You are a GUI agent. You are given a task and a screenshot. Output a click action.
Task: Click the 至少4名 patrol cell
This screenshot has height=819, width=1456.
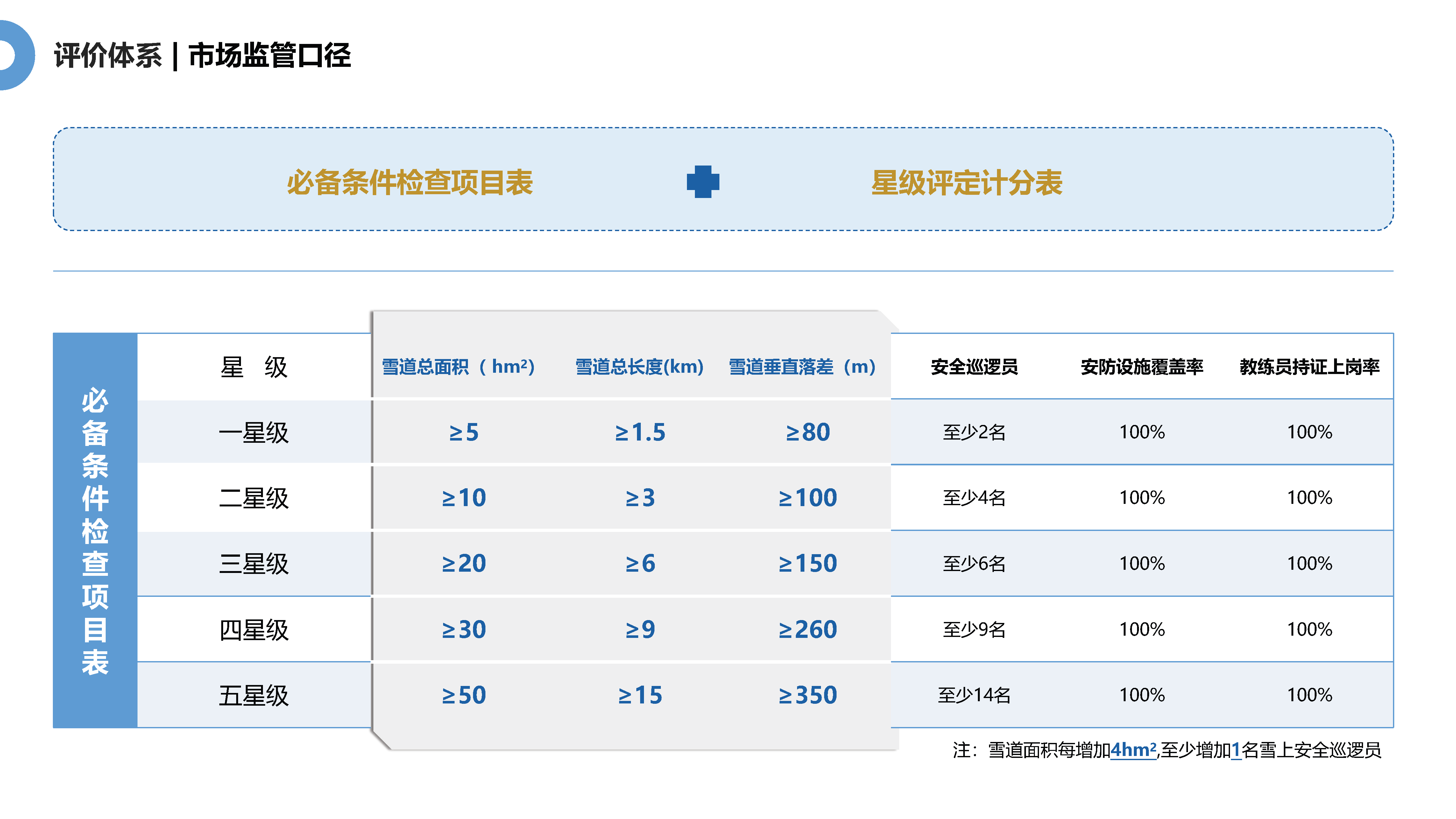974,498
